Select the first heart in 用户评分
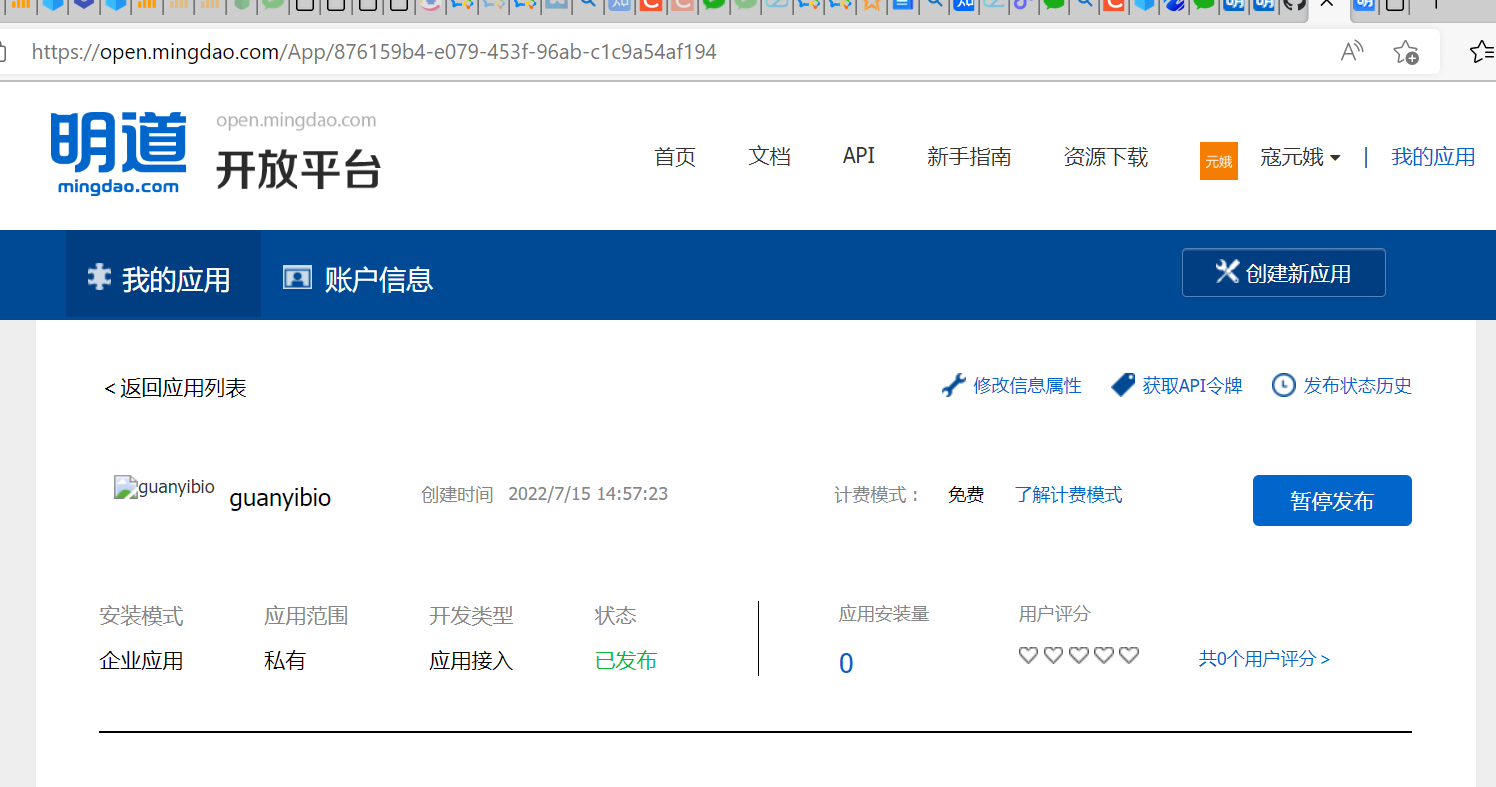1496x787 pixels. coord(1028,655)
